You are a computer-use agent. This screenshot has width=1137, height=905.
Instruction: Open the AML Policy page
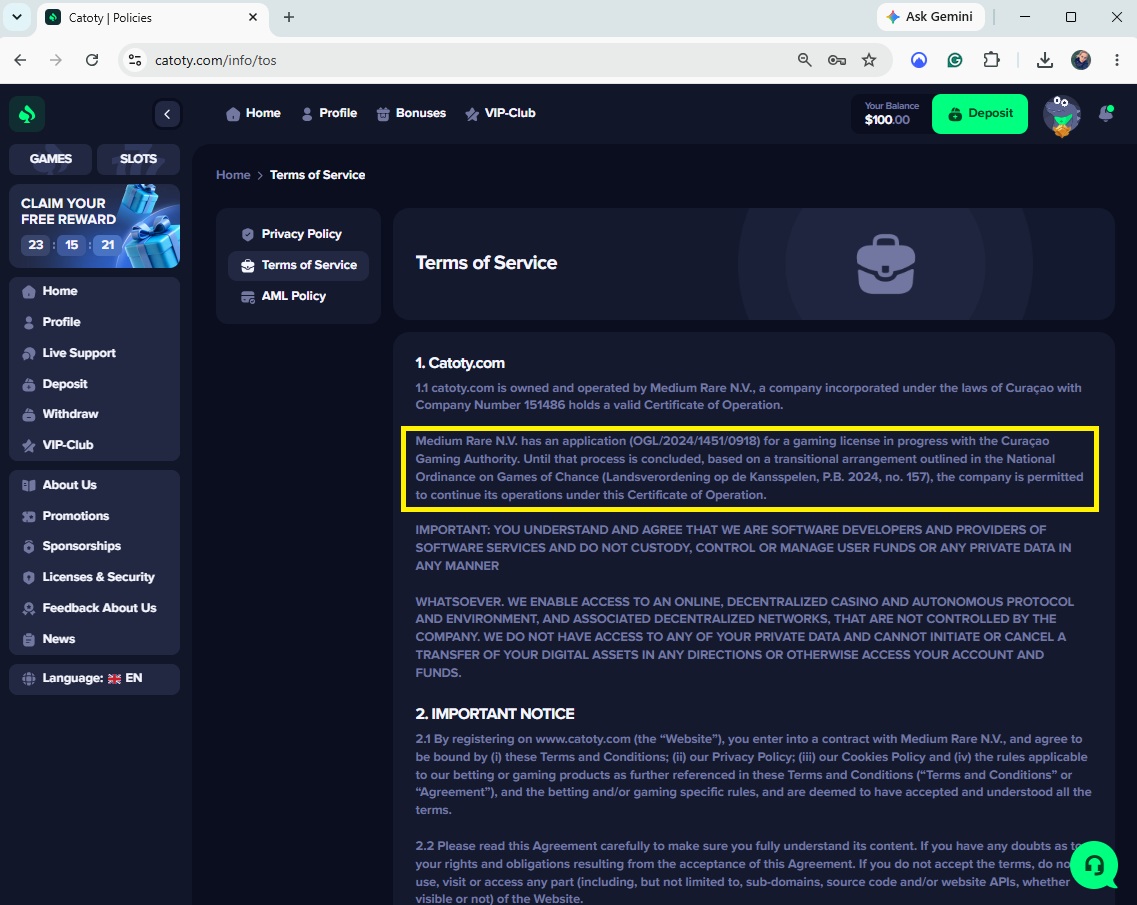[298, 296]
